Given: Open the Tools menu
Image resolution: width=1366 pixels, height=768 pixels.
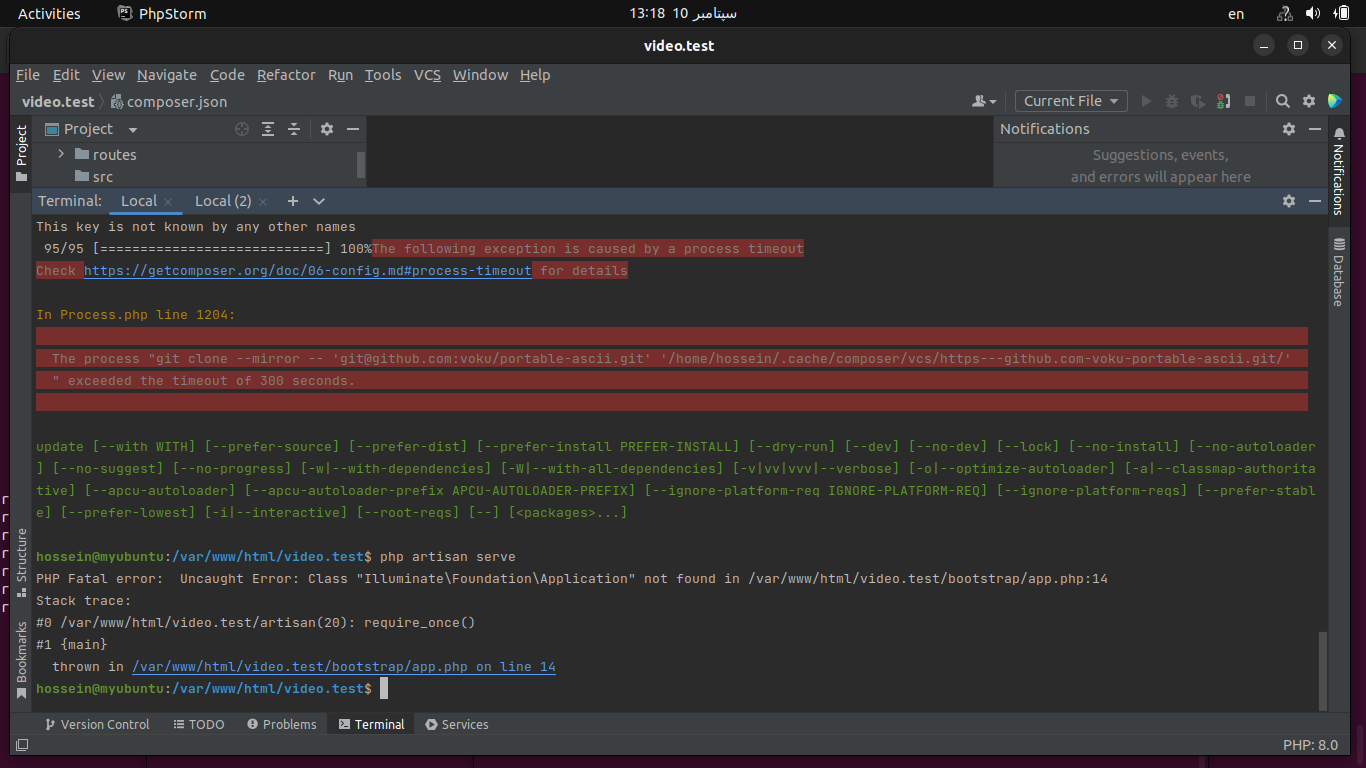Looking at the screenshot, I should tap(383, 75).
